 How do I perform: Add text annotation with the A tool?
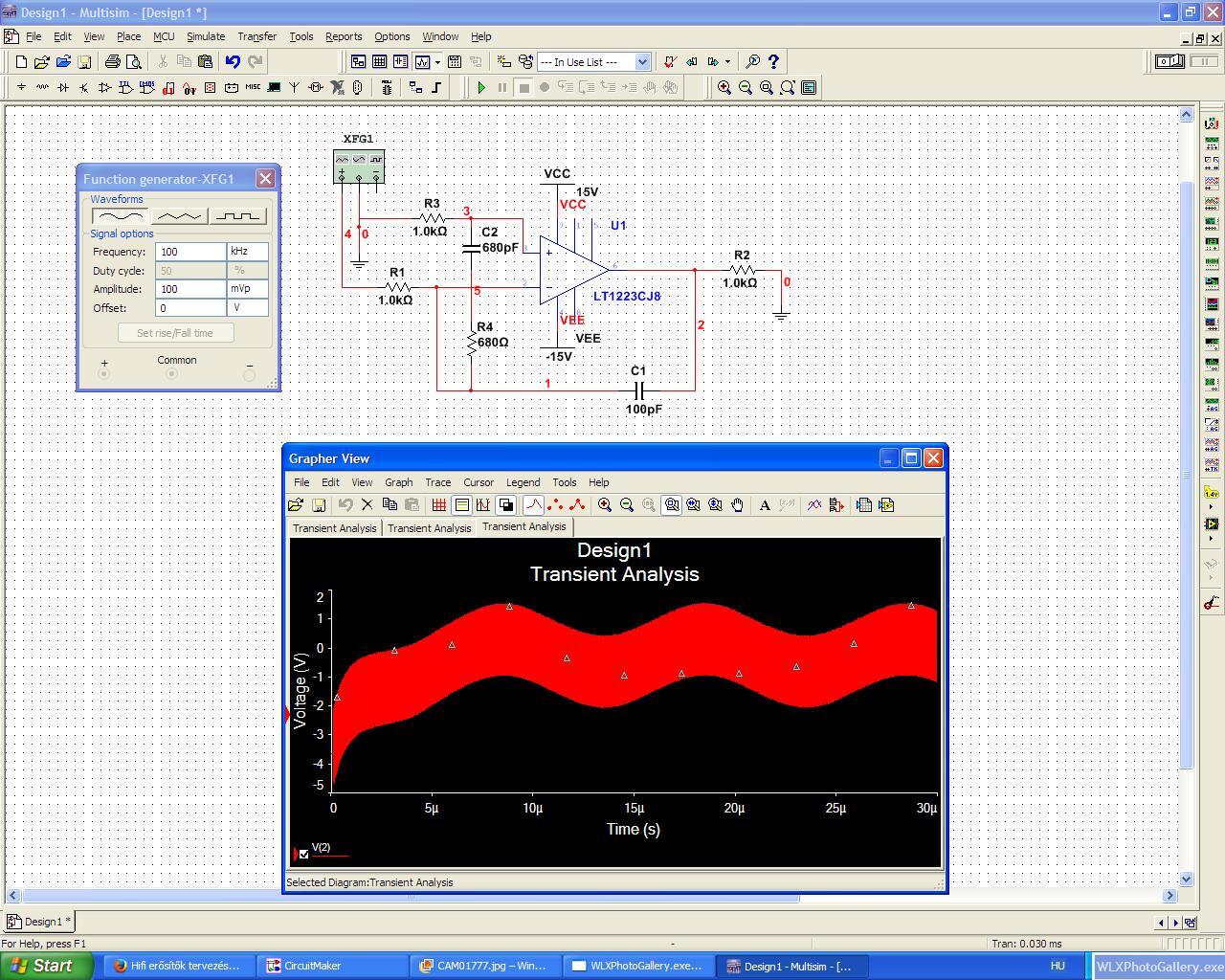pyautogui.click(x=765, y=505)
